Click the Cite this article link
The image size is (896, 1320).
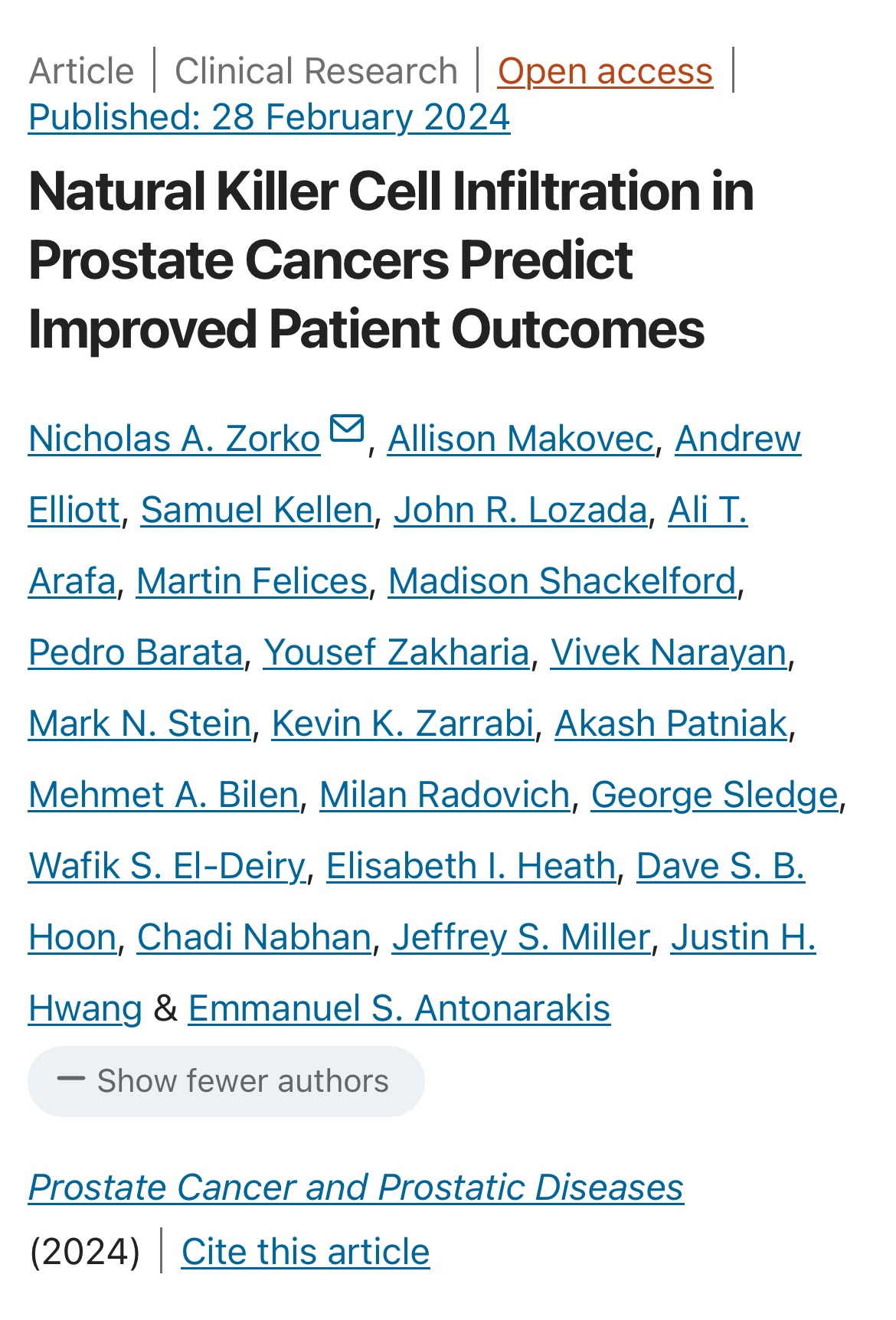[306, 1252]
